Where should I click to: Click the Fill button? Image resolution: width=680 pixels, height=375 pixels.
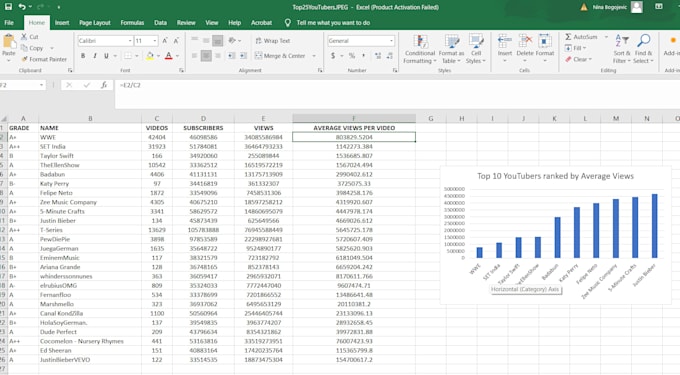pos(575,48)
